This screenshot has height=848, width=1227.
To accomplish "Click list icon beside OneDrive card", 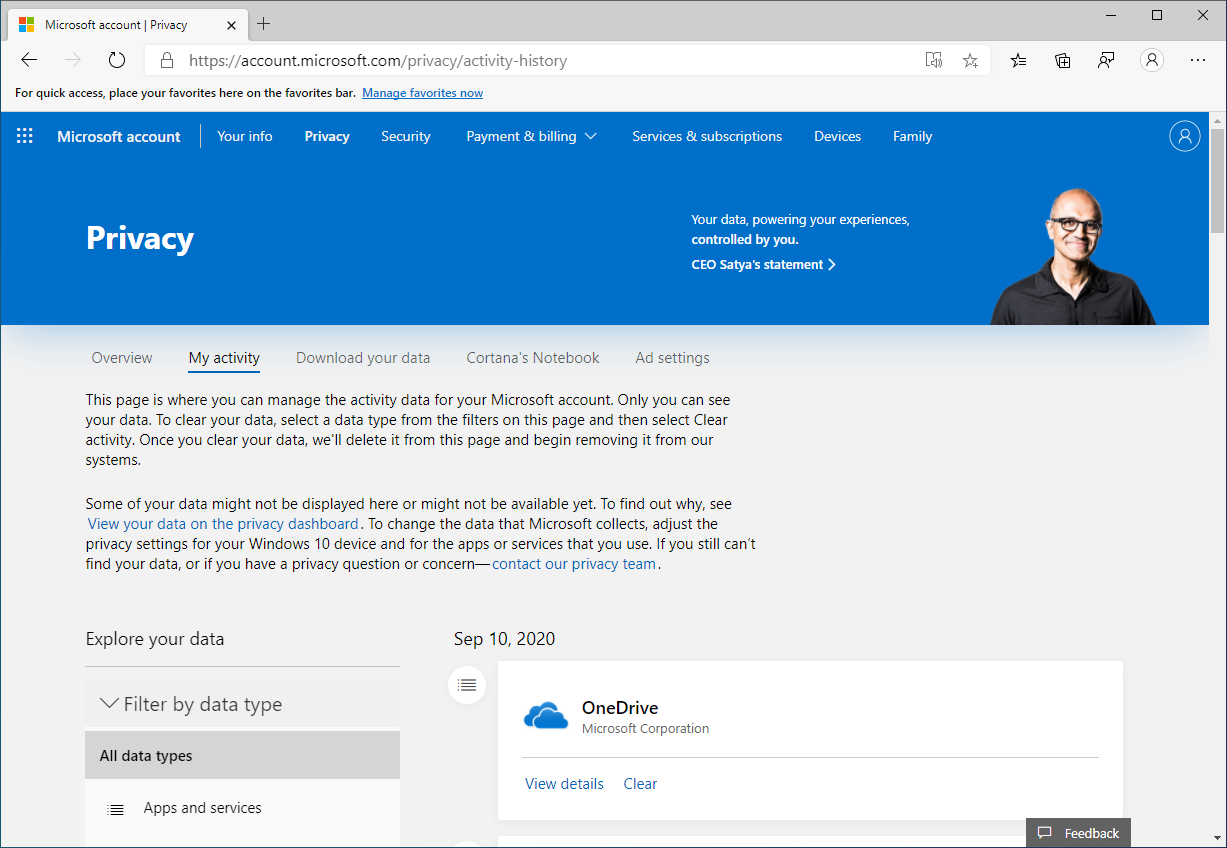I will click(467, 685).
